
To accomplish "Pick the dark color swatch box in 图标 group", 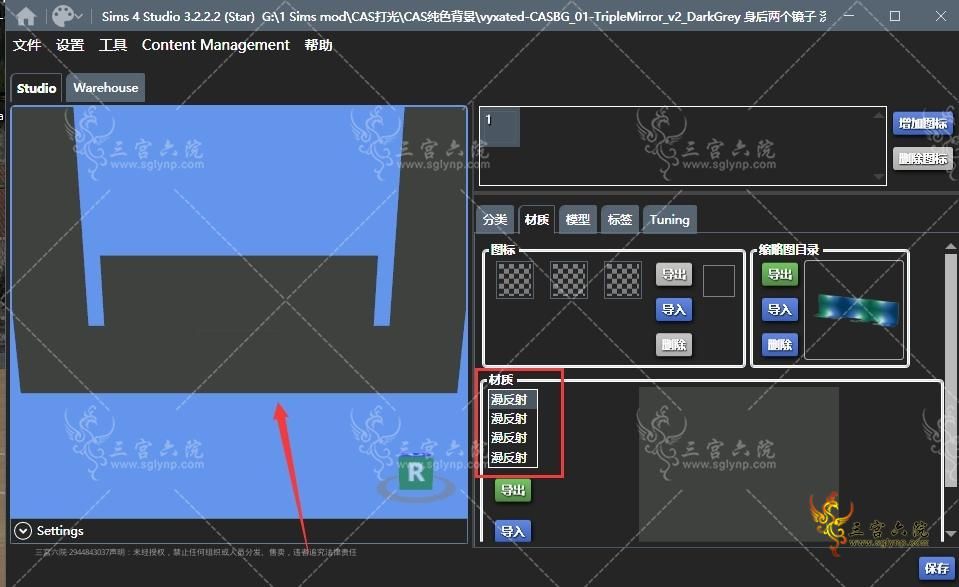I will click(x=719, y=281).
